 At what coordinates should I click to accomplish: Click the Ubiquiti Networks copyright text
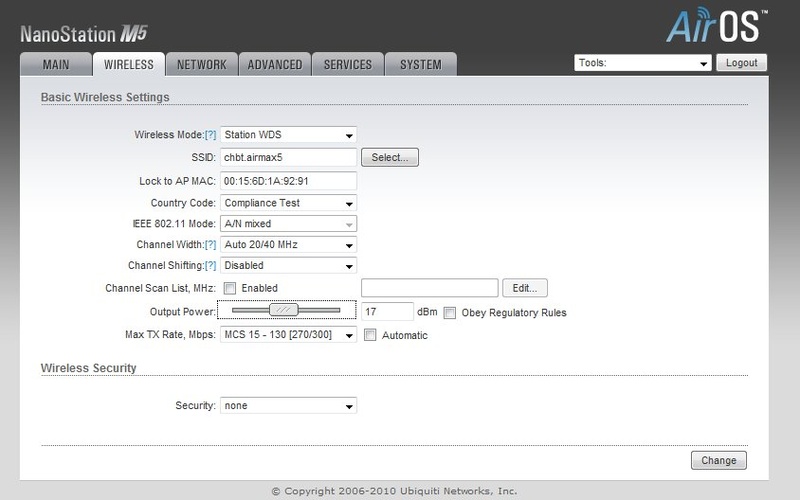tap(394, 491)
